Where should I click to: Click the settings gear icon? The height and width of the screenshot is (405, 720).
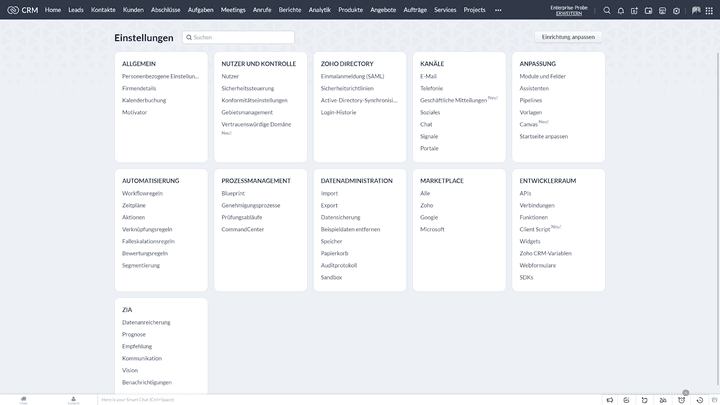click(x=677, y=10)
